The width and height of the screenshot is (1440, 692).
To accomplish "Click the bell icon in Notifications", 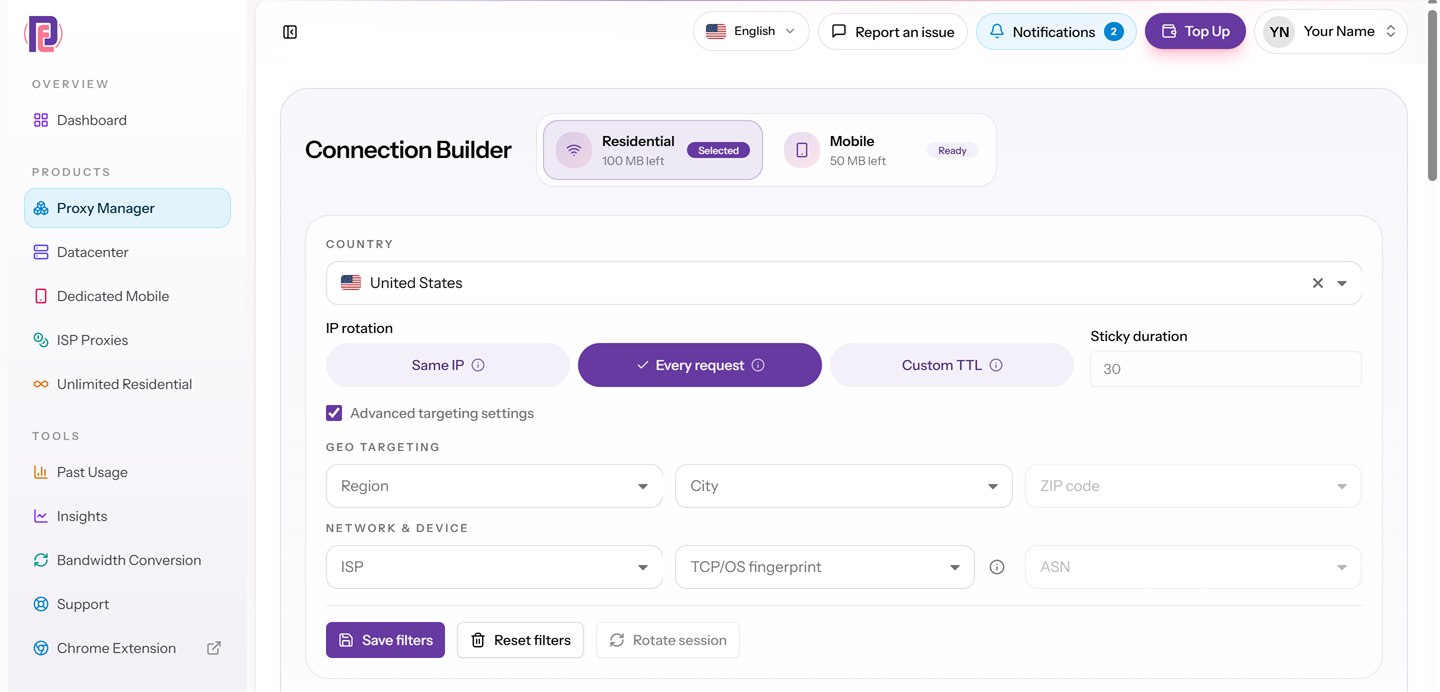I will tap(997, 31).
